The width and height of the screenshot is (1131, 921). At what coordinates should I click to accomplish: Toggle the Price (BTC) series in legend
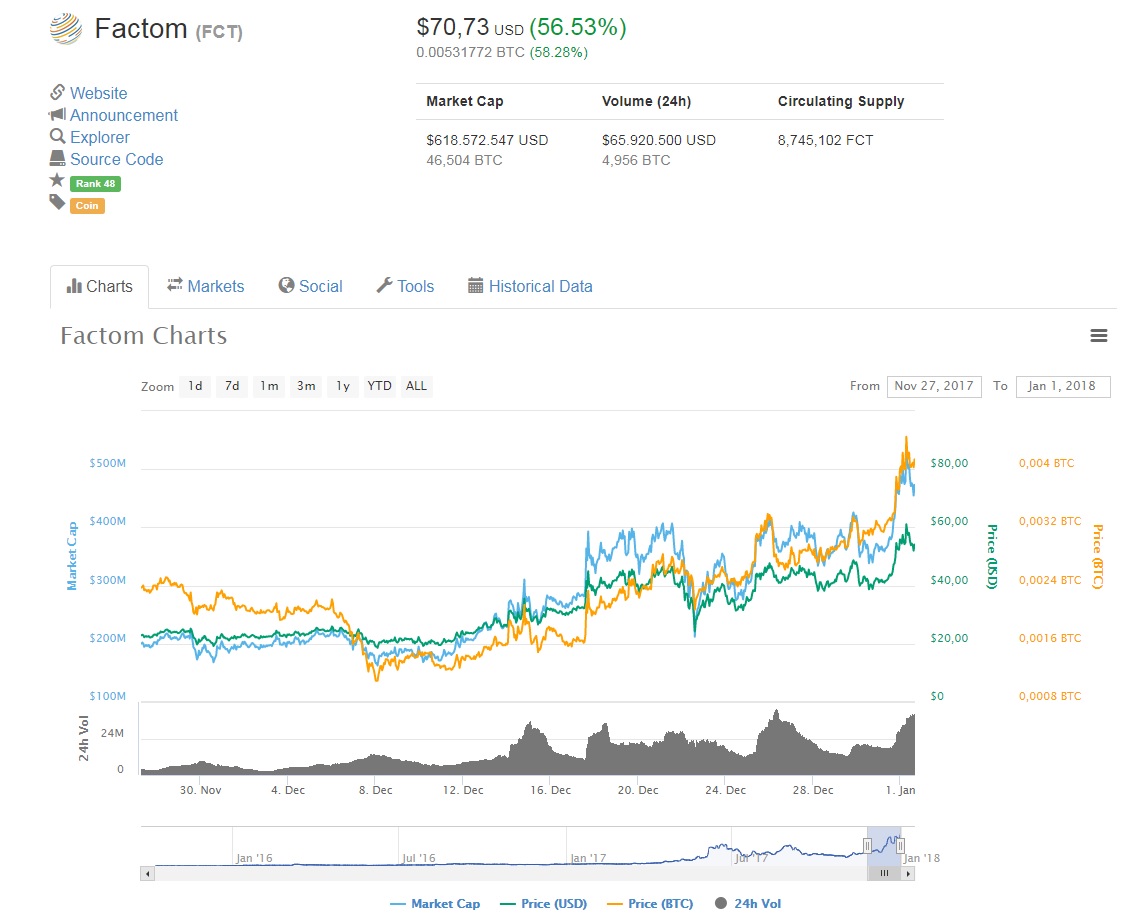[x=650, y=904]
